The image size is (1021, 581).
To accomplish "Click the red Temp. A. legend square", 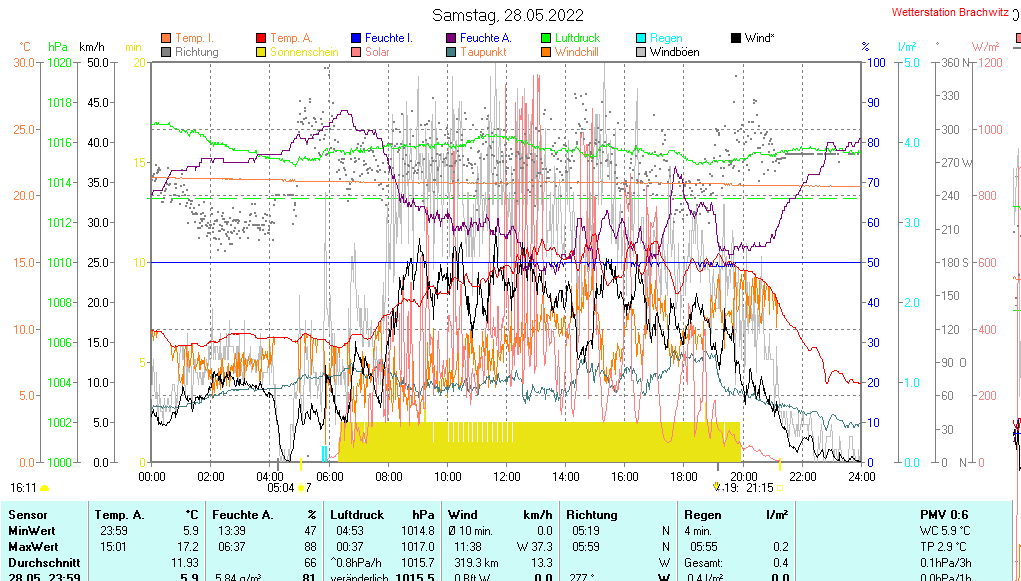I will click(262, 38).
